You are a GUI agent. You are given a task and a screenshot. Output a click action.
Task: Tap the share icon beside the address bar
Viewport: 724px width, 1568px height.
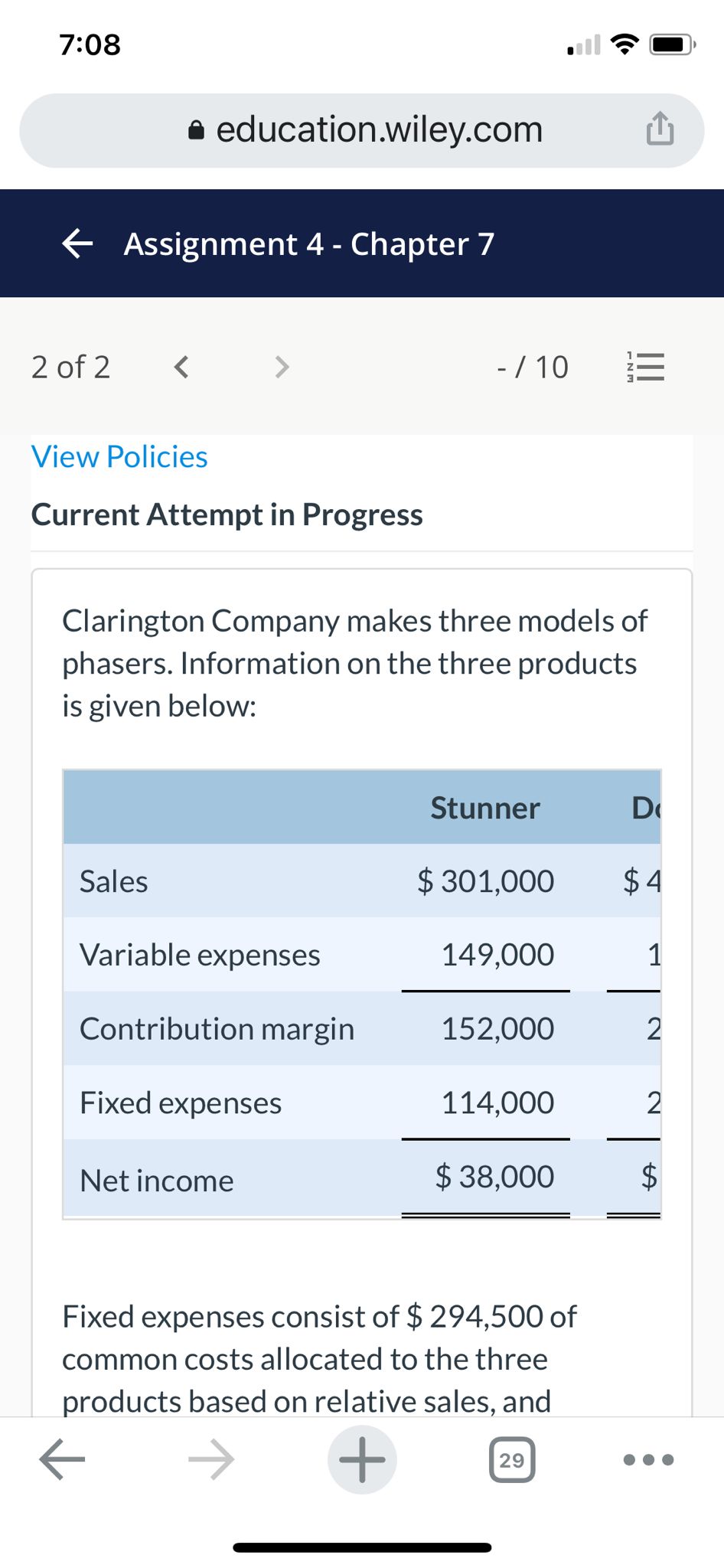tap(660, 129)
